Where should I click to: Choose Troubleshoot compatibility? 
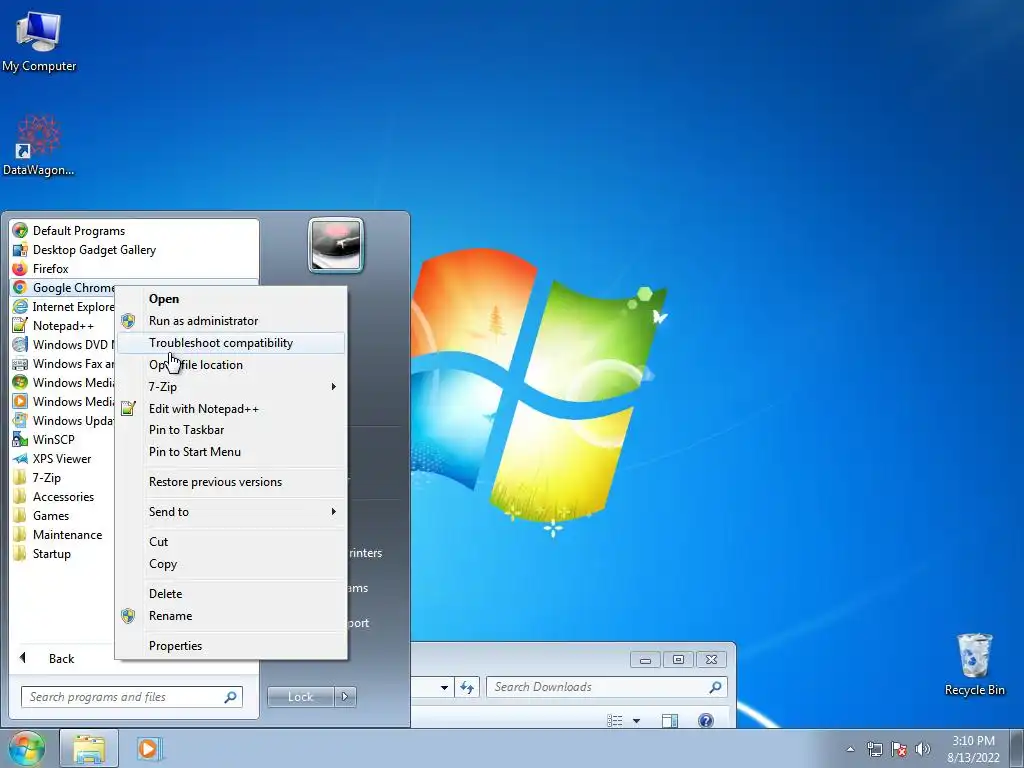pos(231,343)
